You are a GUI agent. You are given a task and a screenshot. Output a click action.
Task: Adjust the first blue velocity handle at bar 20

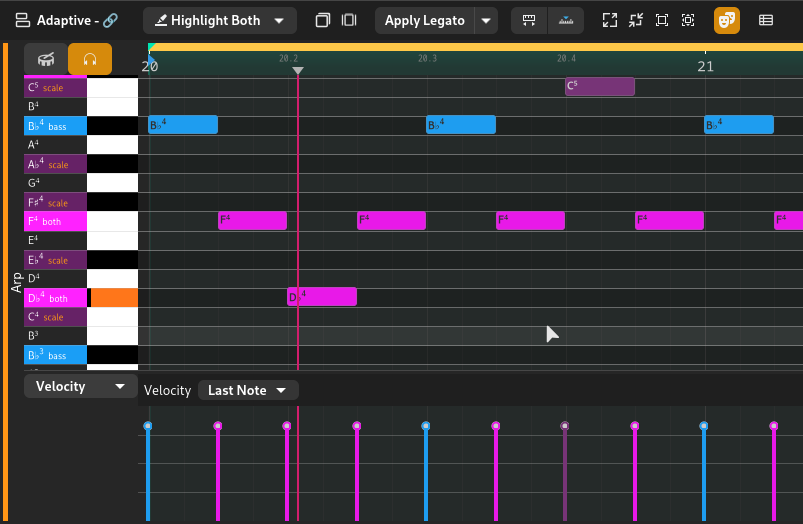[x=148, y=426]
